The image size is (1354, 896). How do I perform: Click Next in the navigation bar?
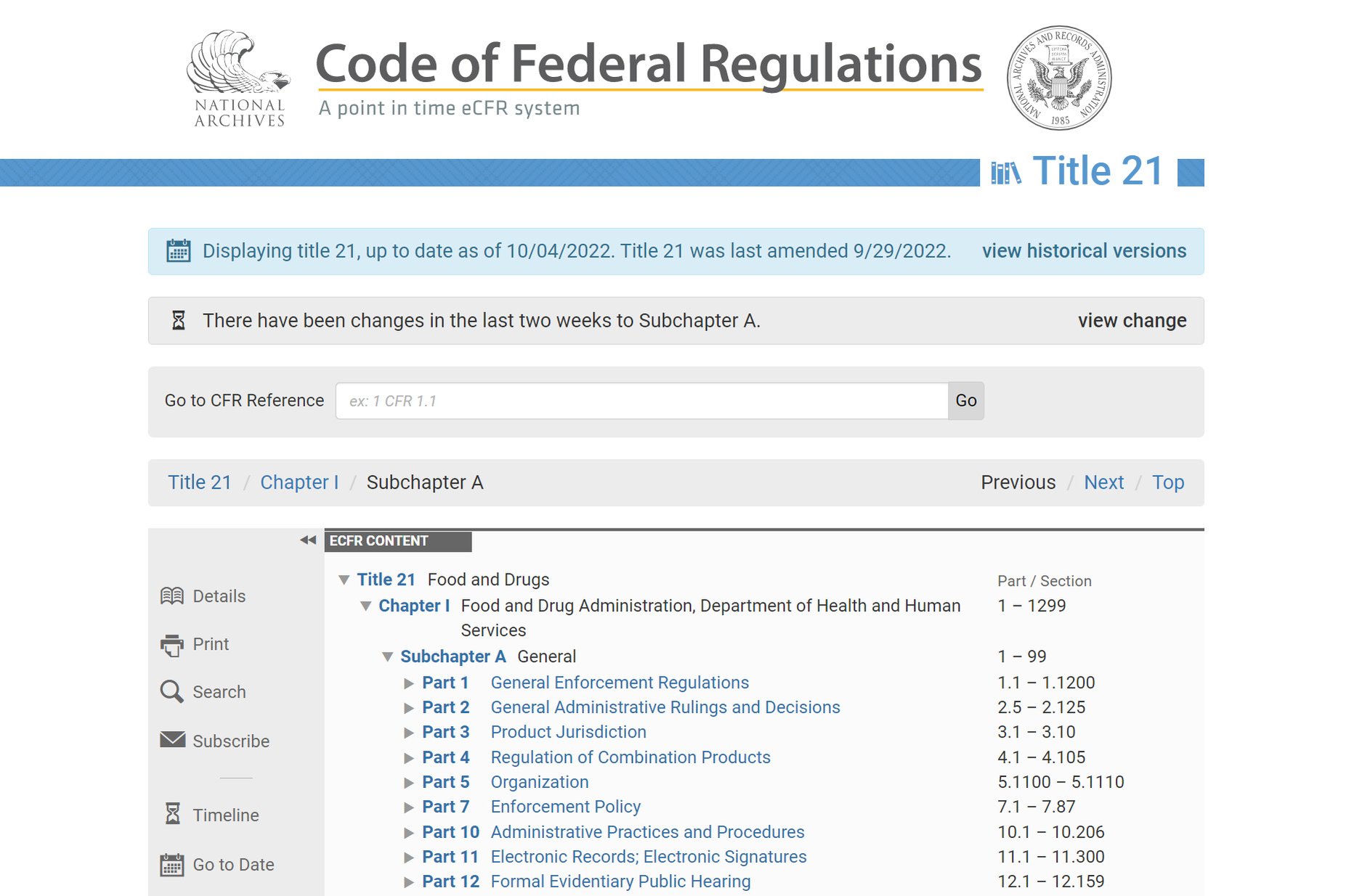pyautogui.click(x=1104, y=481)
